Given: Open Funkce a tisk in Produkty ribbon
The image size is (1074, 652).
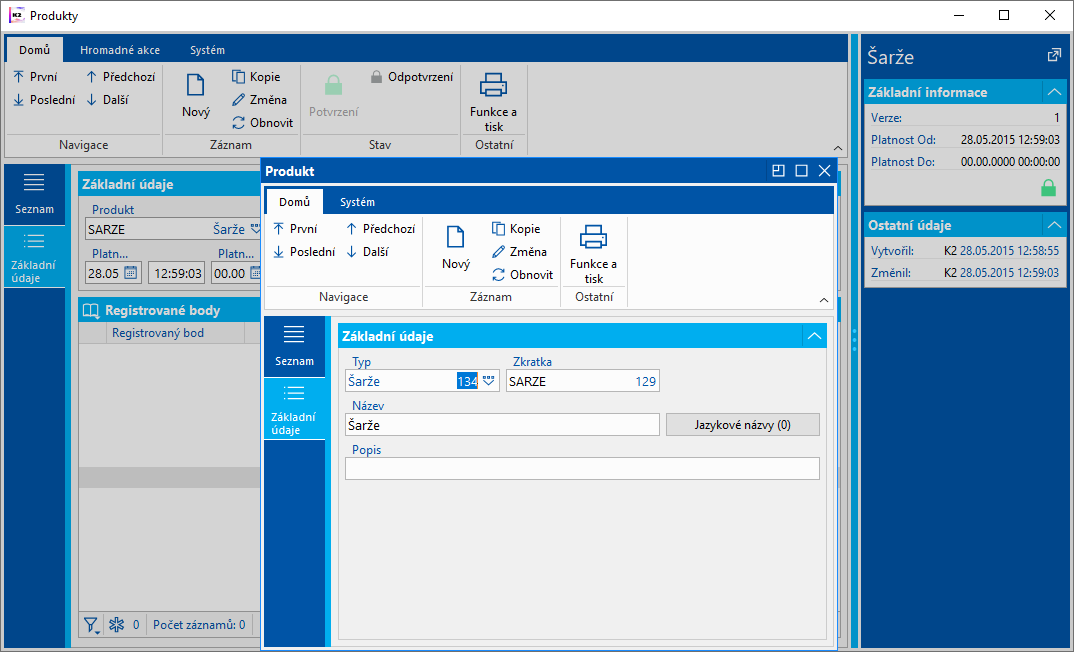Looking at the screenshot, I should 493,102.
